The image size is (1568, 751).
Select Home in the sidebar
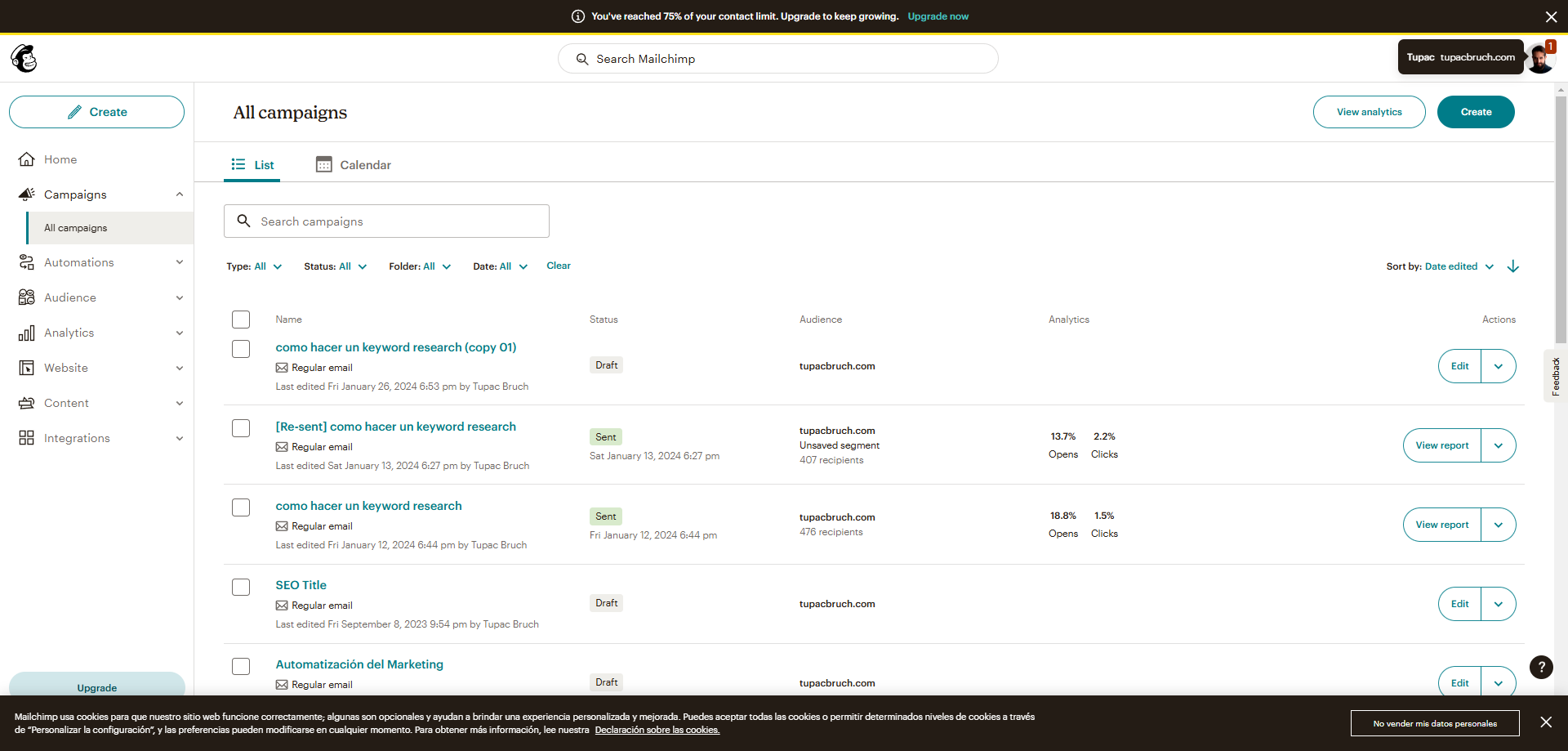coord(60,159)
